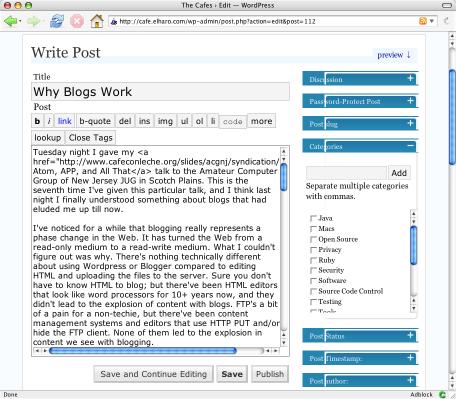
Task: Open the home page icon
Action: click(97, 21)
